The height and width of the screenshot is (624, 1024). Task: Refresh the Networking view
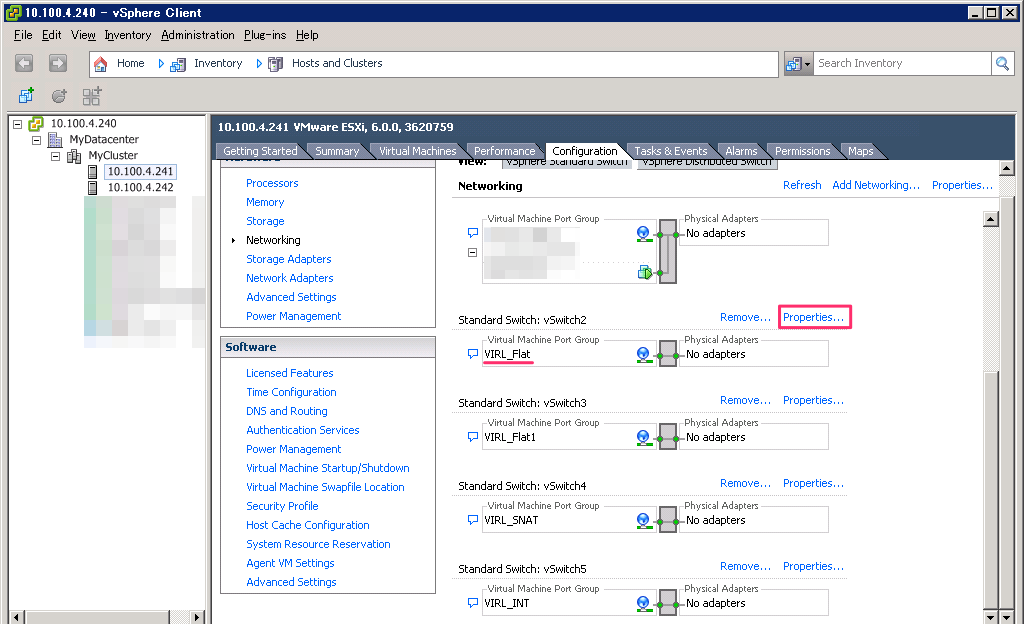pos(802,185)
